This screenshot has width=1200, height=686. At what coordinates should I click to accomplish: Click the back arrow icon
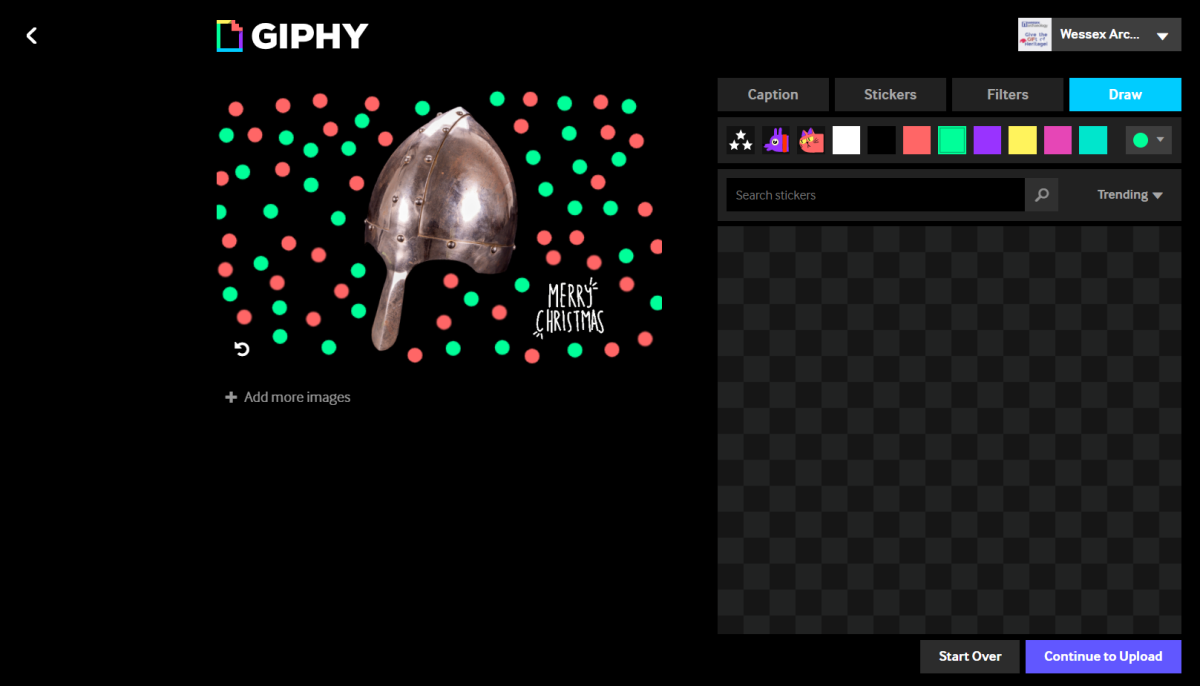click(x=32, y=36)
